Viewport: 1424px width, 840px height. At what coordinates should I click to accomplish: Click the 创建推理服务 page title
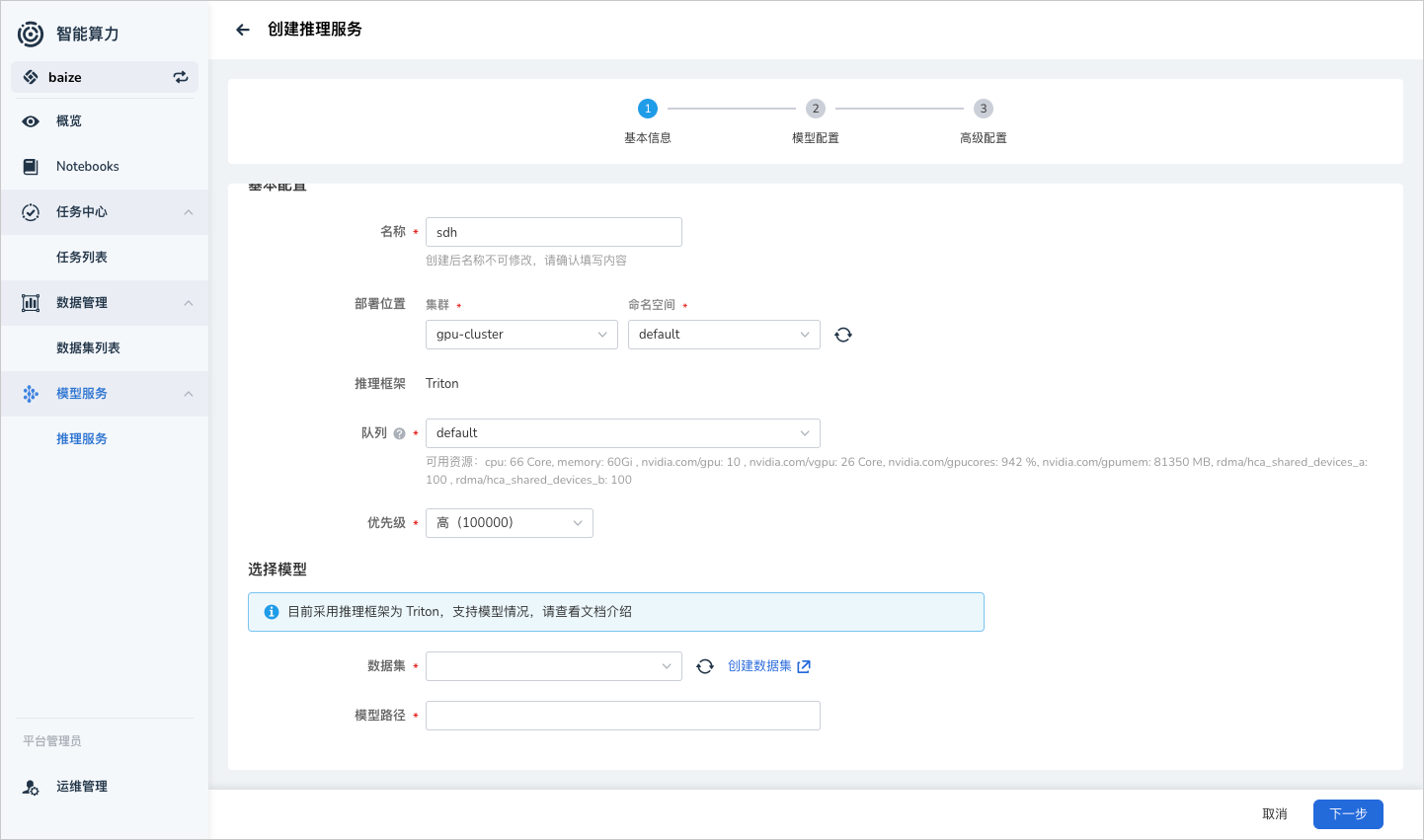315,30
